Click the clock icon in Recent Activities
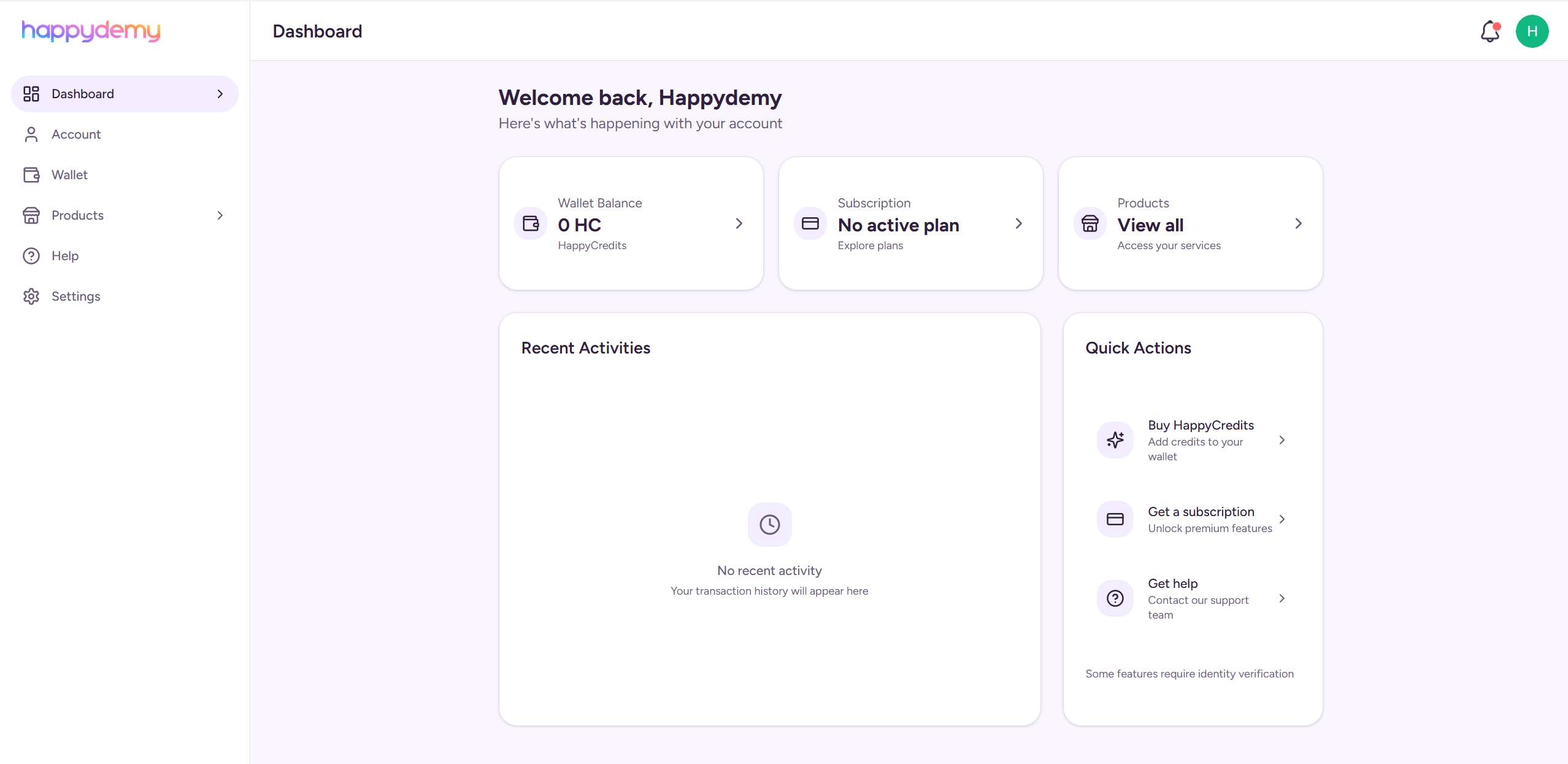This screenshot has height=764, width=1568. (x=769, y=525)
